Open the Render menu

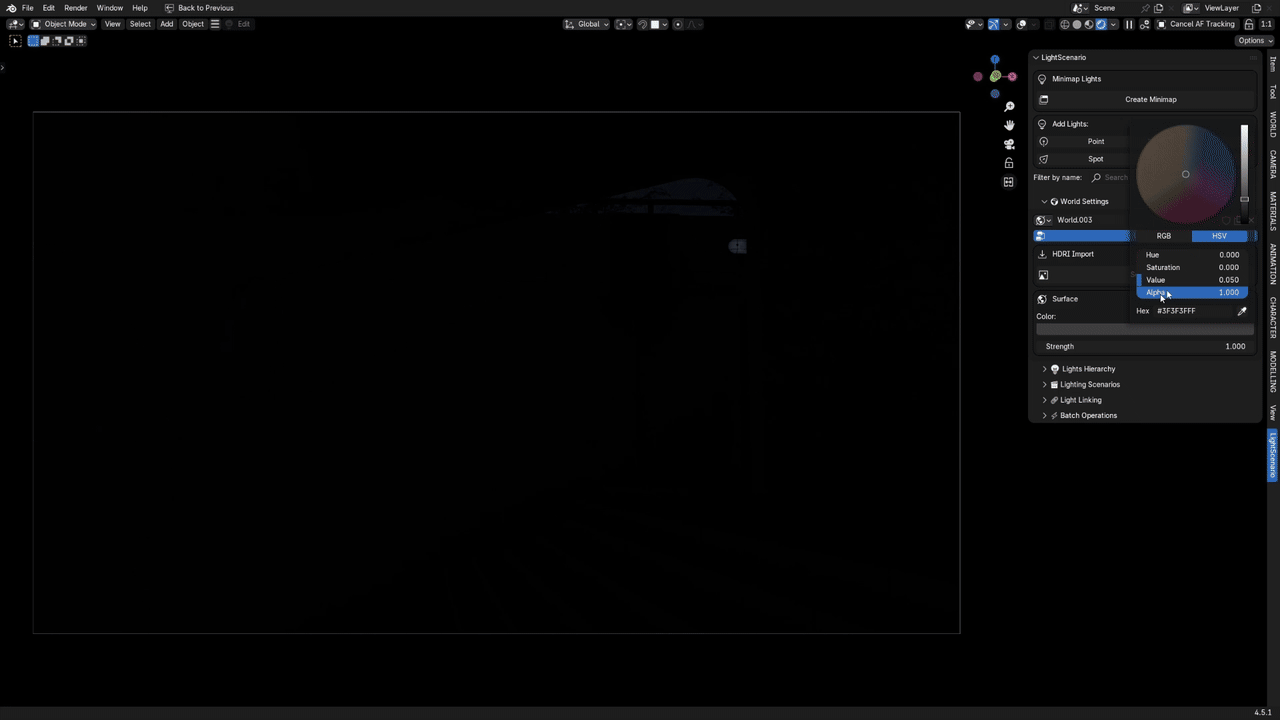pyautogui.click(x=76, y=8)
